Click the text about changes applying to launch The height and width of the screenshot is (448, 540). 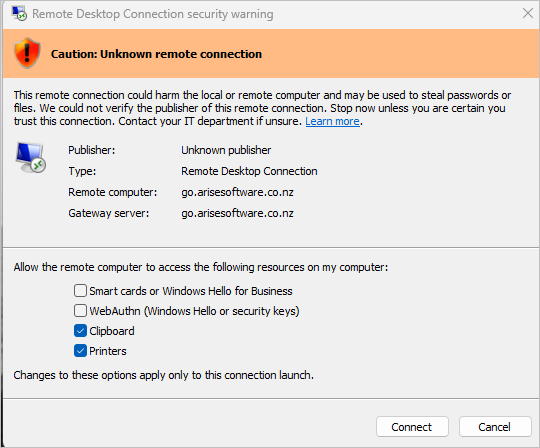pyautogui.click(x=164, y=375)
